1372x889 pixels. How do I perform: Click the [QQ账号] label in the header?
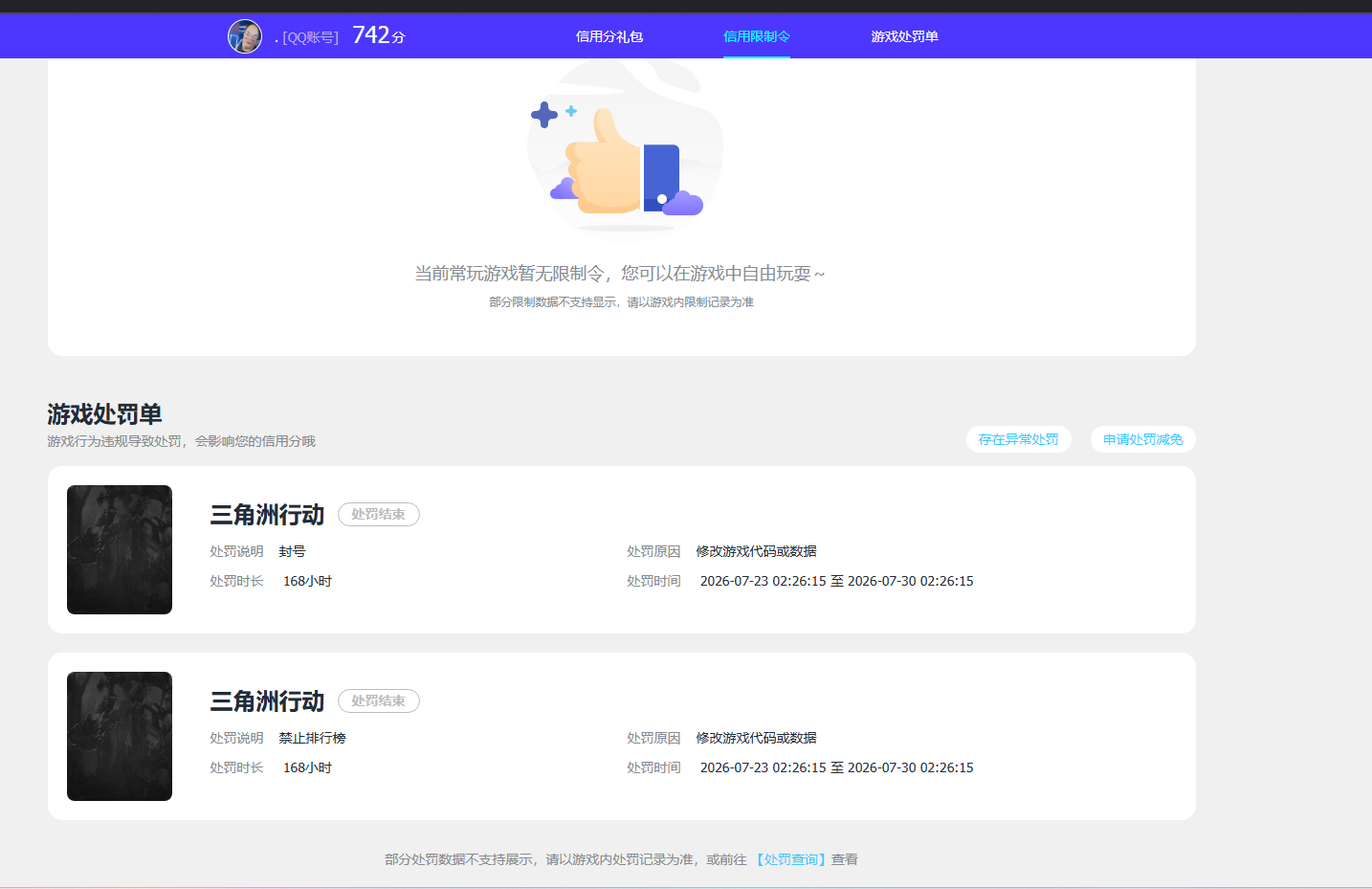click(x=311, y=37)
